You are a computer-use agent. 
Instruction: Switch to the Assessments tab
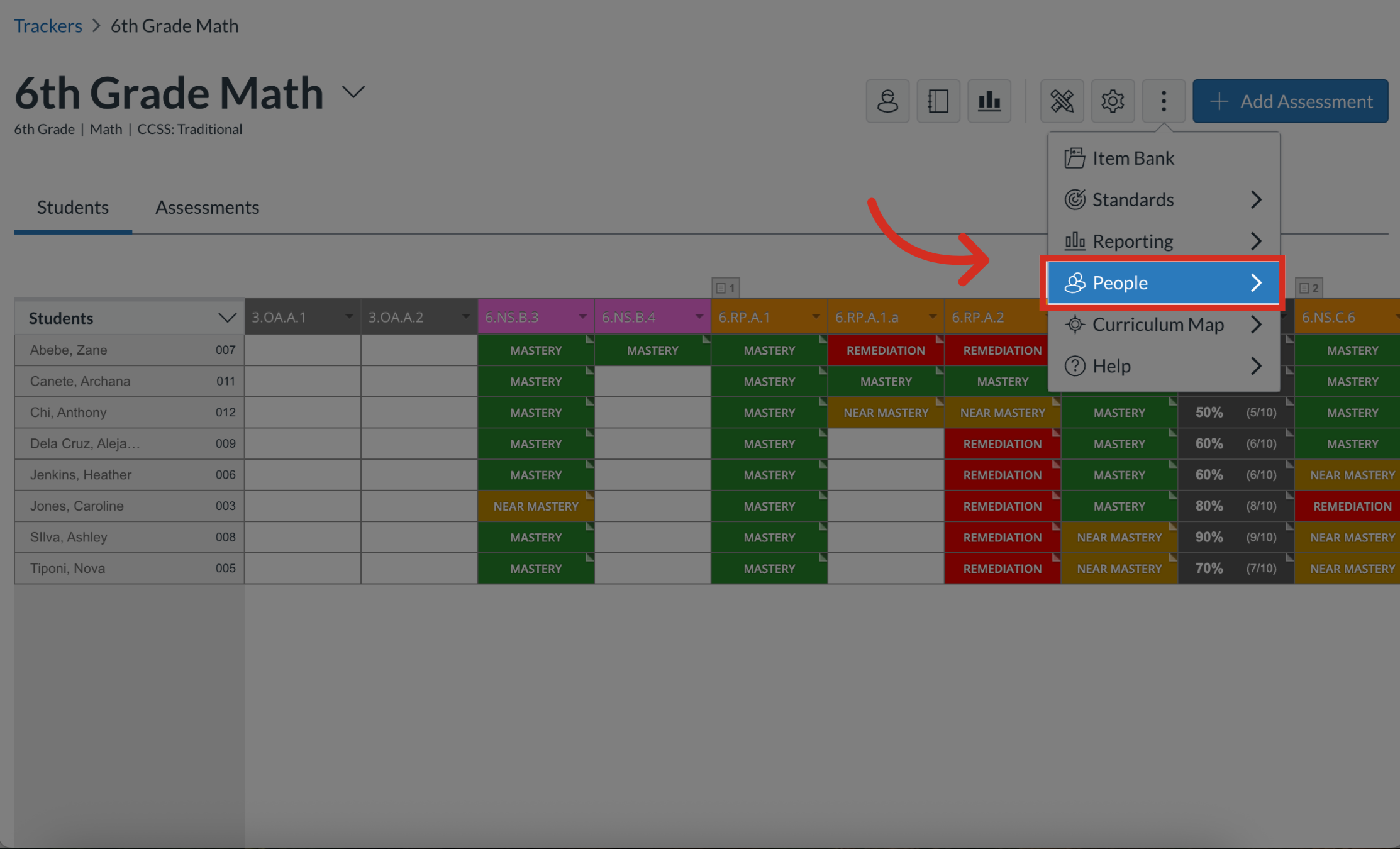click(x=207, y=207)
